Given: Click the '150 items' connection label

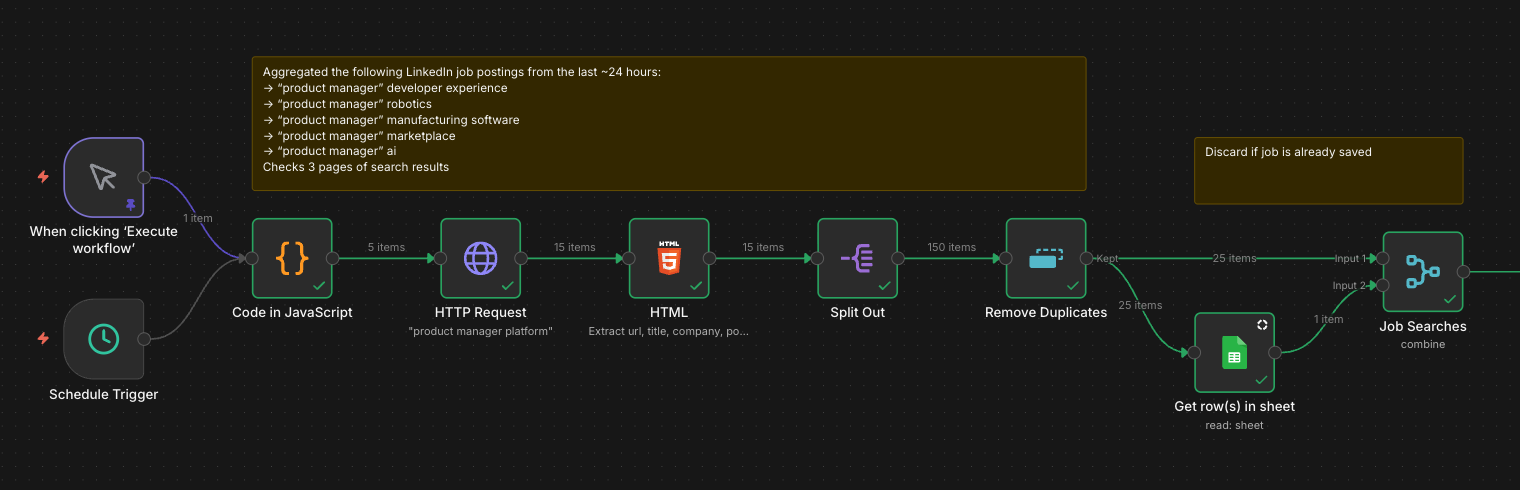Looking at the screenshot, I should 951,247.
